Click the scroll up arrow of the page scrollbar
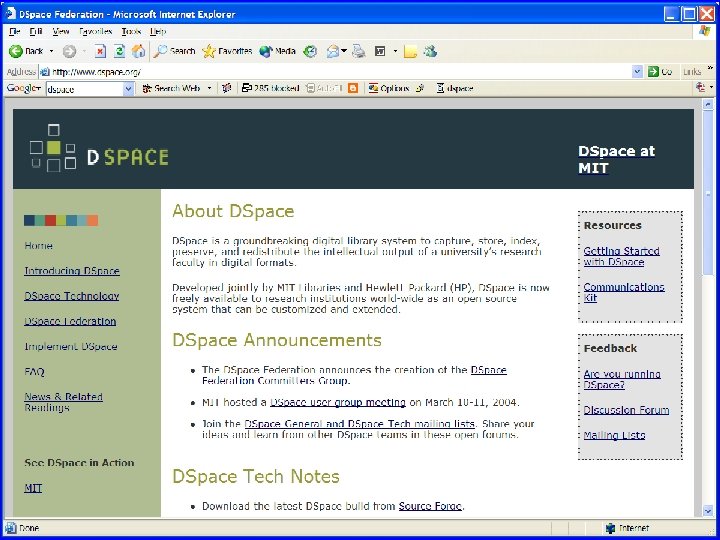Screen dimensions: 720x540 coord(708,105)
